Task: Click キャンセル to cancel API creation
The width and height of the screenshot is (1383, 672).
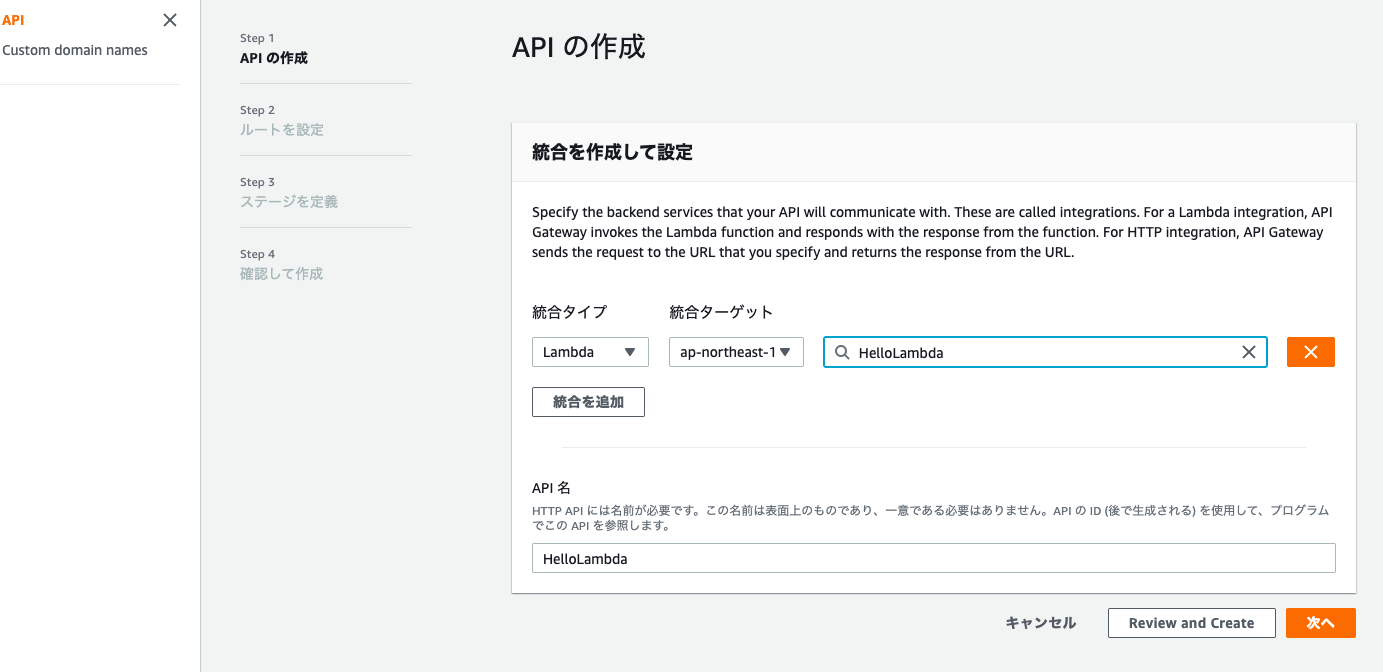Action: 1040,622
